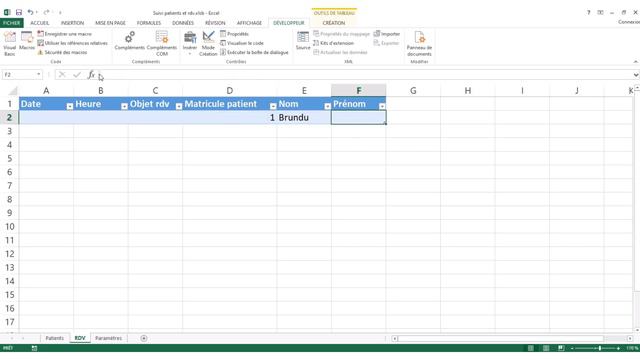
Task: Switch to the Paramètres sheet tab
Action: tap(108, 338)
